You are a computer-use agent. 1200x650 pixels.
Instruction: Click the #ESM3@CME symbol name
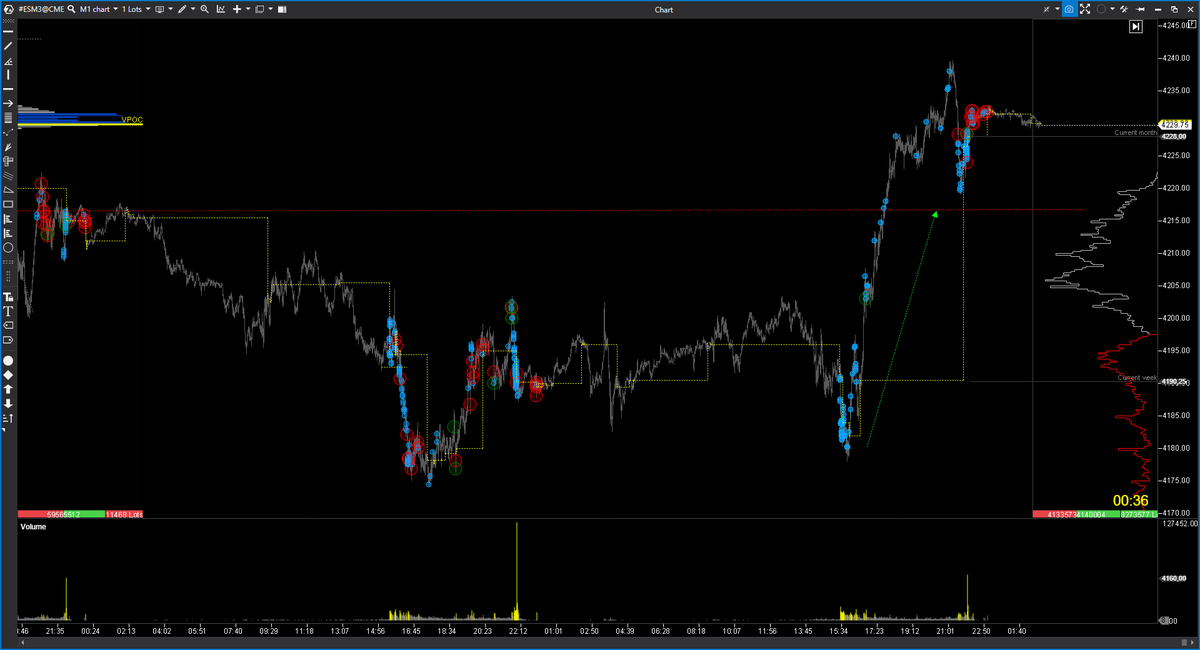click(41, 9)
